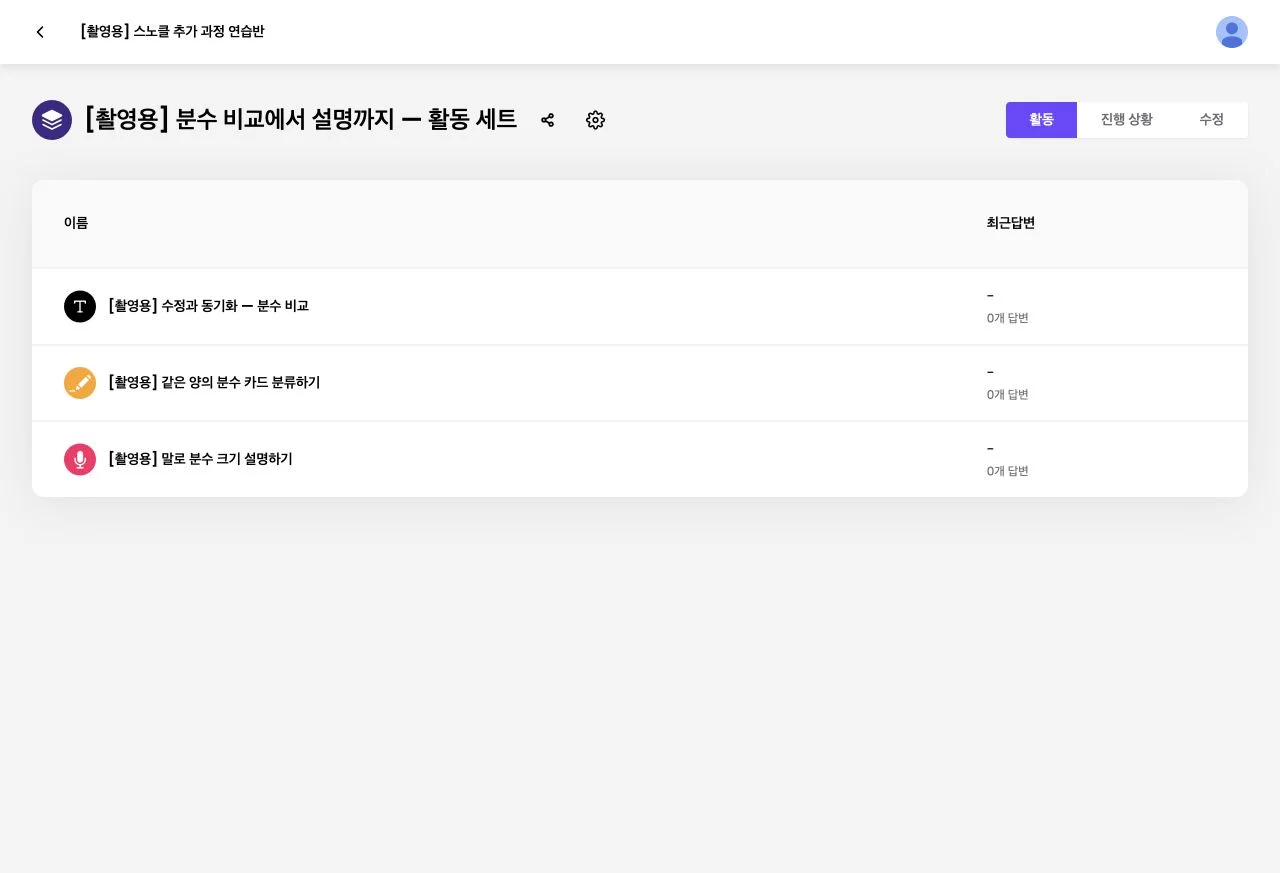
Task: Switch to the 진행 상황 tab
Action: click(1126, 120)
